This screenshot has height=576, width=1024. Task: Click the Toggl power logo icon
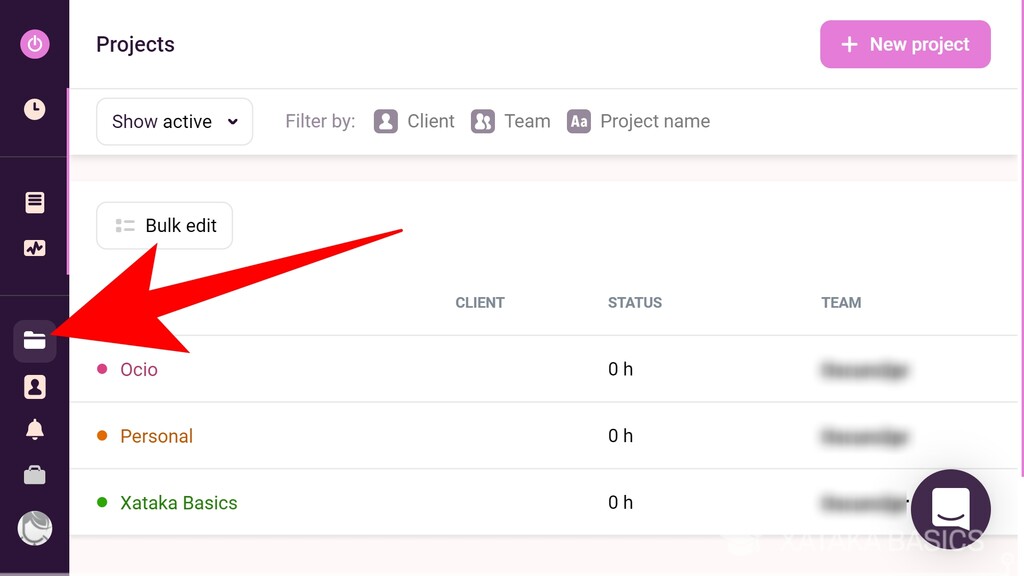(x=35, y=44)
